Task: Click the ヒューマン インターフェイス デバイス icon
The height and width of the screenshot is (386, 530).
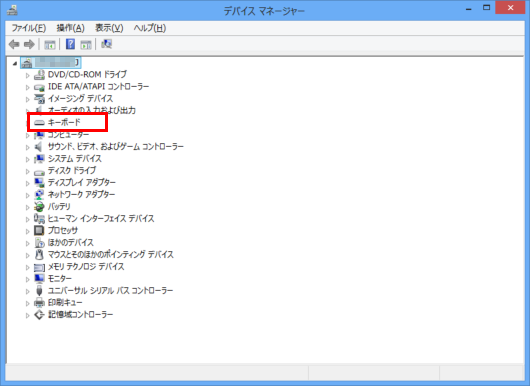Action: [39, 219]
